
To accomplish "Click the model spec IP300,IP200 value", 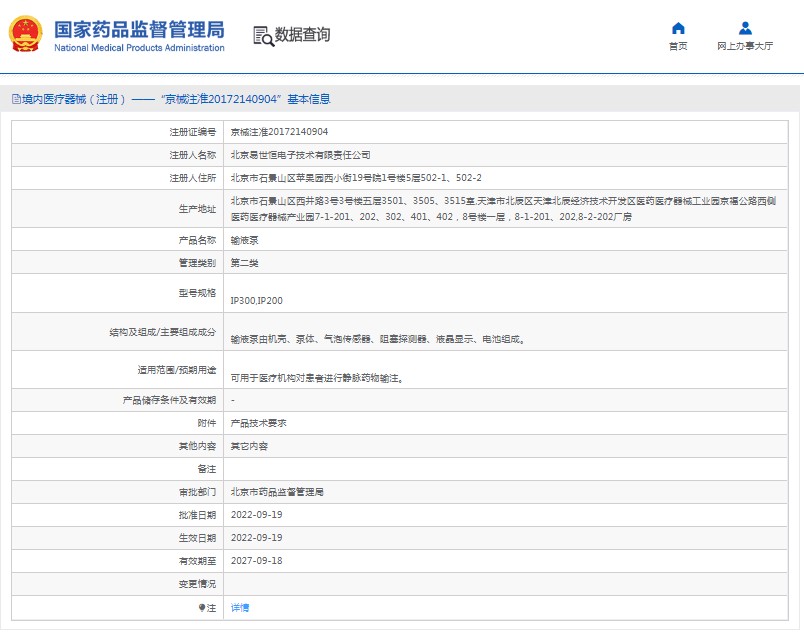I will (x=256, y=300).
